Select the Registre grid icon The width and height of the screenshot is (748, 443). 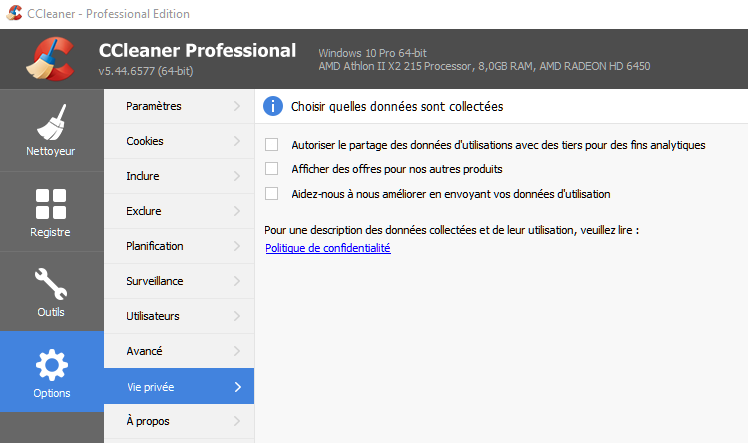point(51,204)
